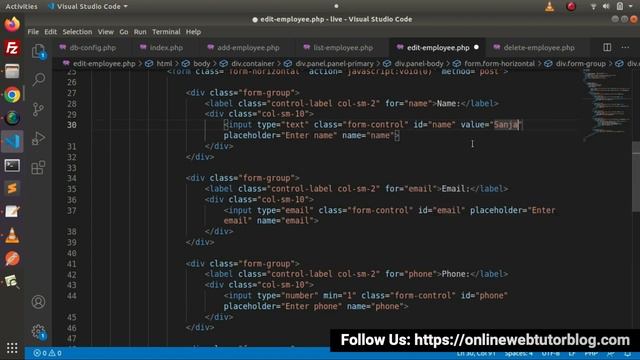Viewport: 640px width, 360px height.
Task: Open the text editor dock icon
Action: click(x=12, y=212)
